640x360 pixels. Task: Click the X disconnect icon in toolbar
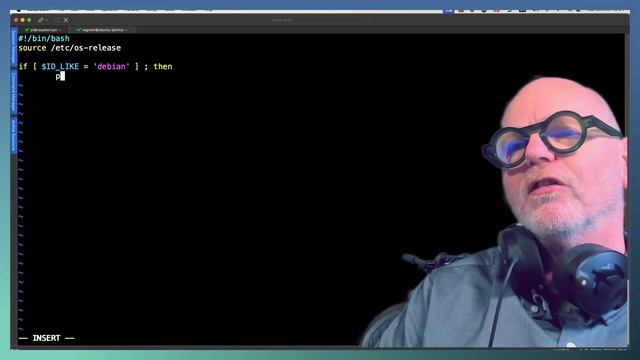point(66,20)
